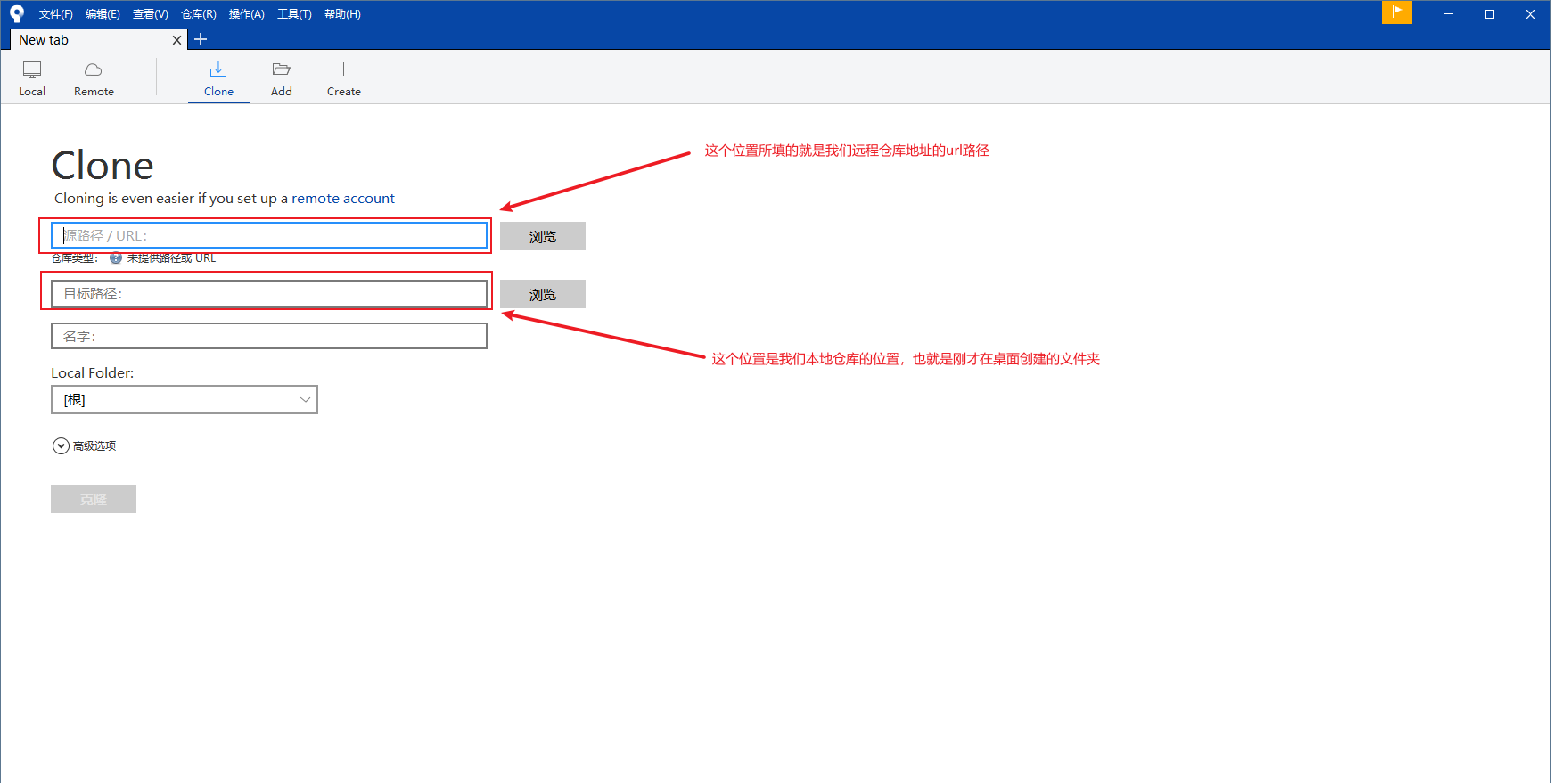Minimize the SourceTree window
The width and height of the screenshot is (1551, 784).
[x=1448, y=14]
